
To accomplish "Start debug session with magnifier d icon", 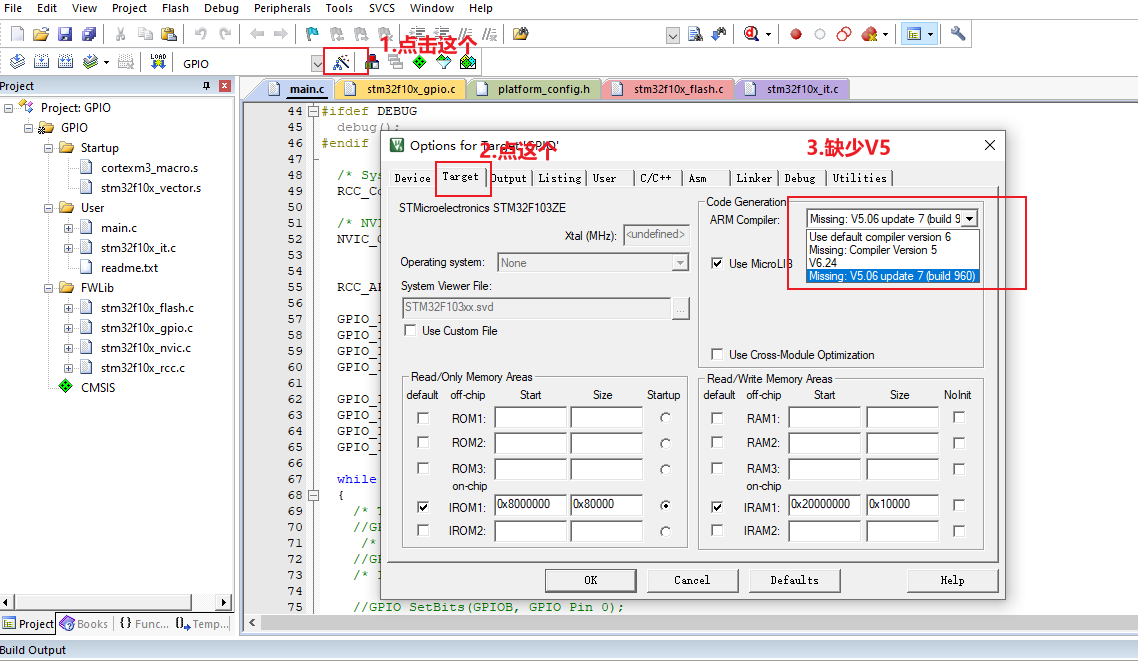I will point(751,34).
